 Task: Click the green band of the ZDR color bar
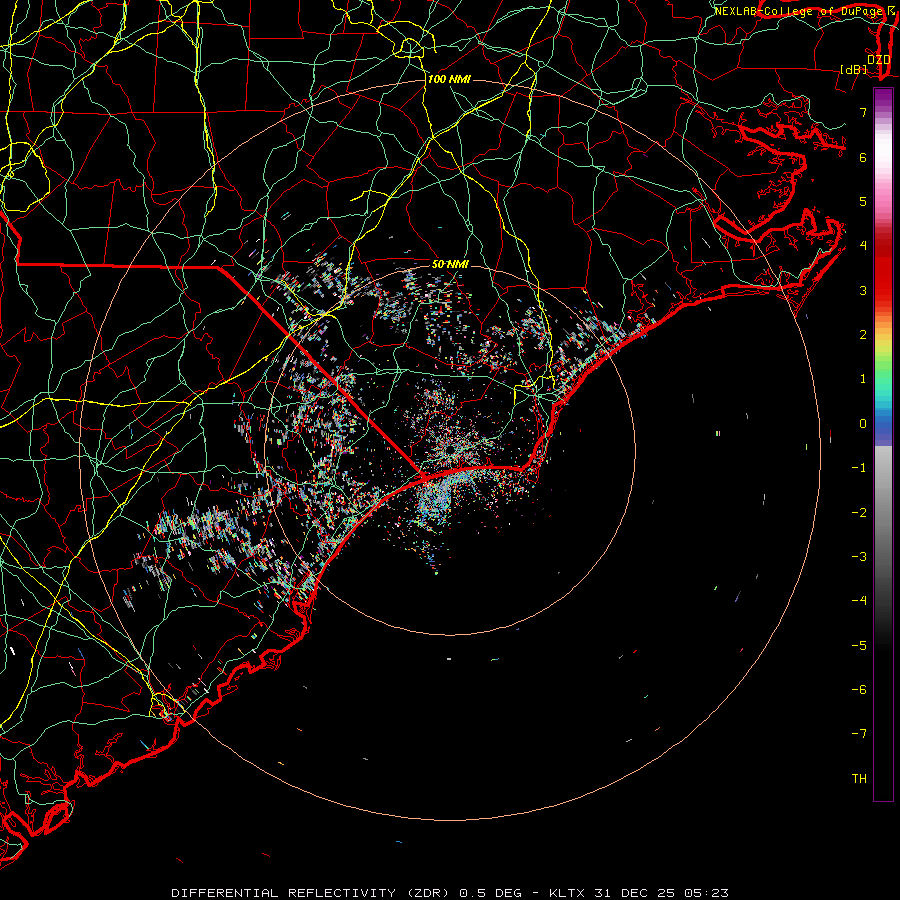tap(883, 373)
